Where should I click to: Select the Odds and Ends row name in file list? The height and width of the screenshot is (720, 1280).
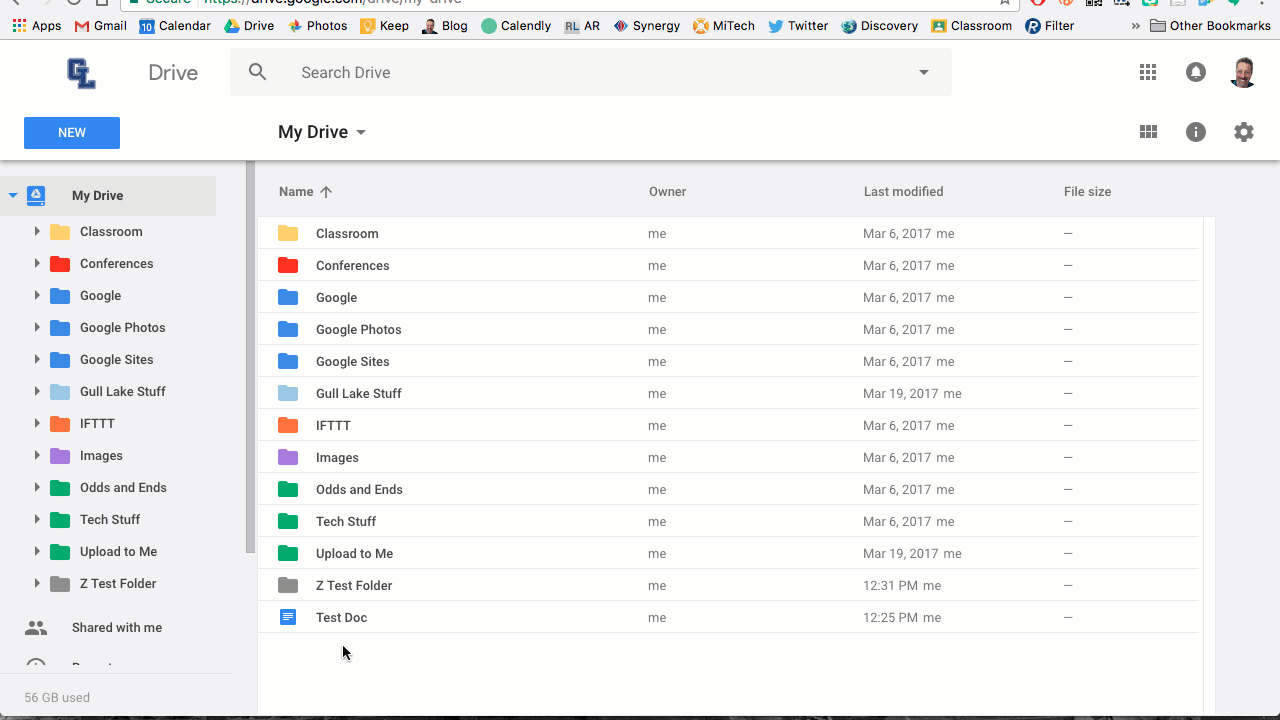pyautogui.click(x=359, y=489)
